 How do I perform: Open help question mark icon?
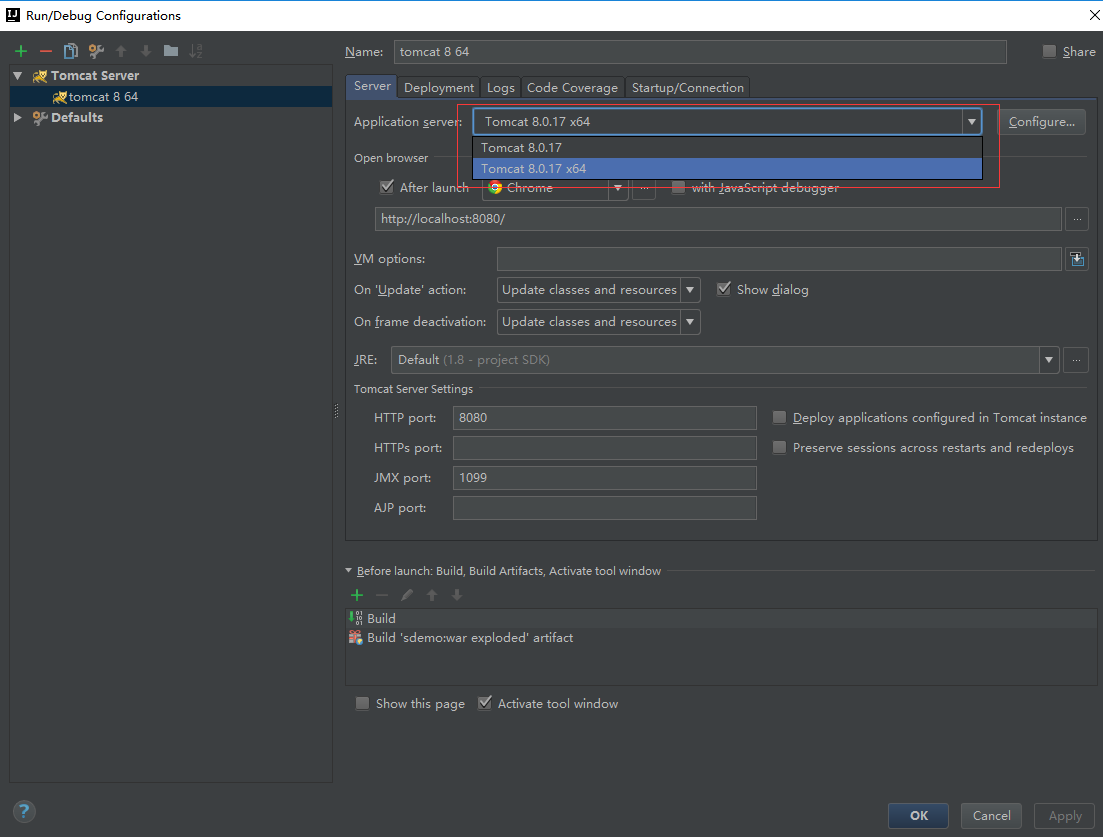click(24, 812)
